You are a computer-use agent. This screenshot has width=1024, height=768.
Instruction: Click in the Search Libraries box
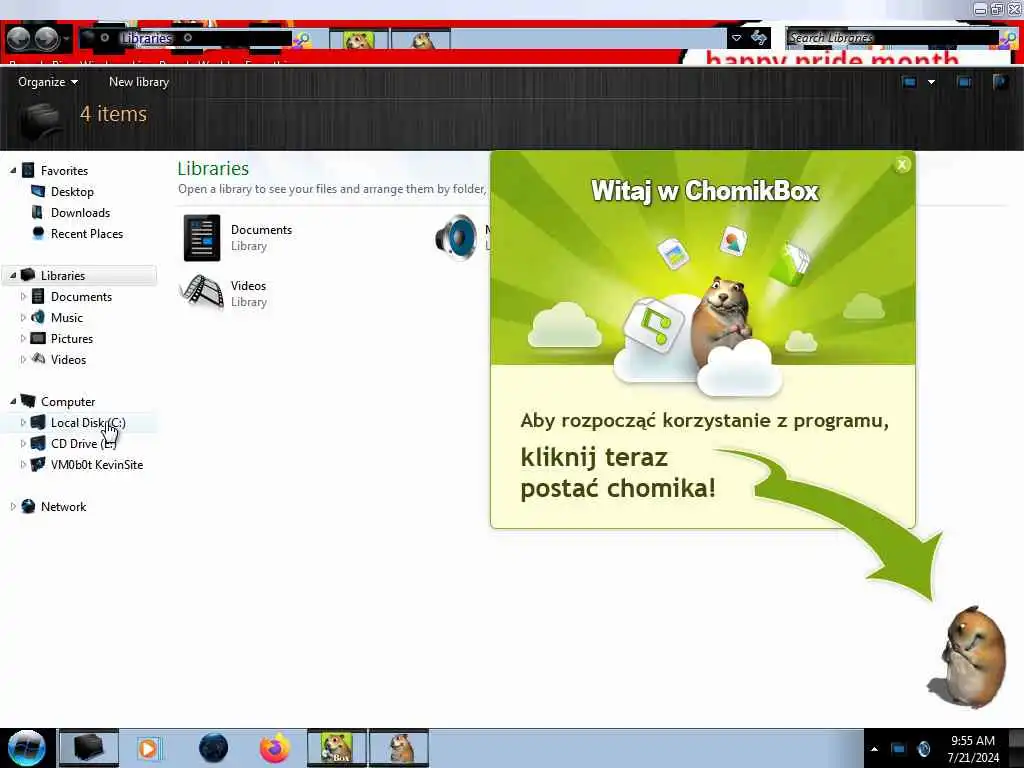891,38
